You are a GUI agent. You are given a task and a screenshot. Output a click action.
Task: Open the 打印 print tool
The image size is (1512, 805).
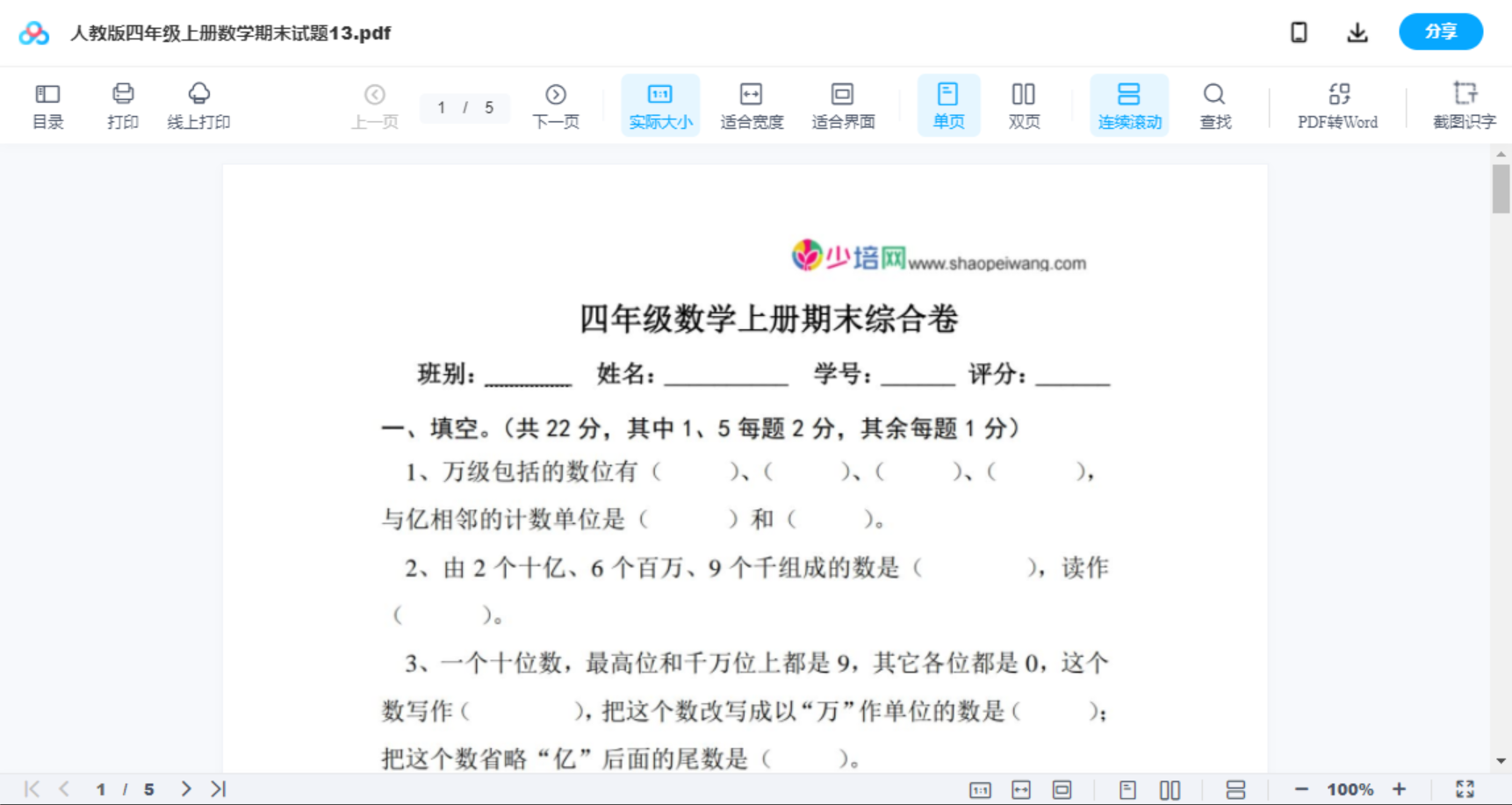coord(122,104)
